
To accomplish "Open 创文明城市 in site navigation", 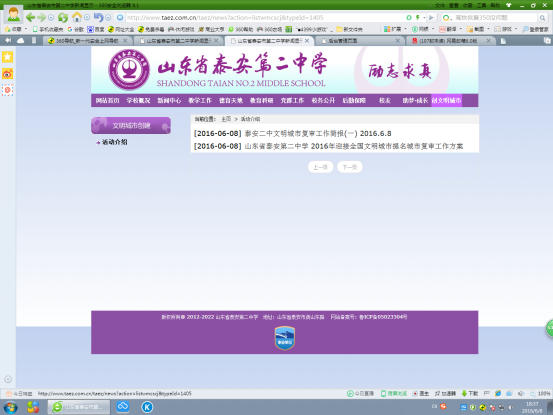I will [x=446, y=100].
